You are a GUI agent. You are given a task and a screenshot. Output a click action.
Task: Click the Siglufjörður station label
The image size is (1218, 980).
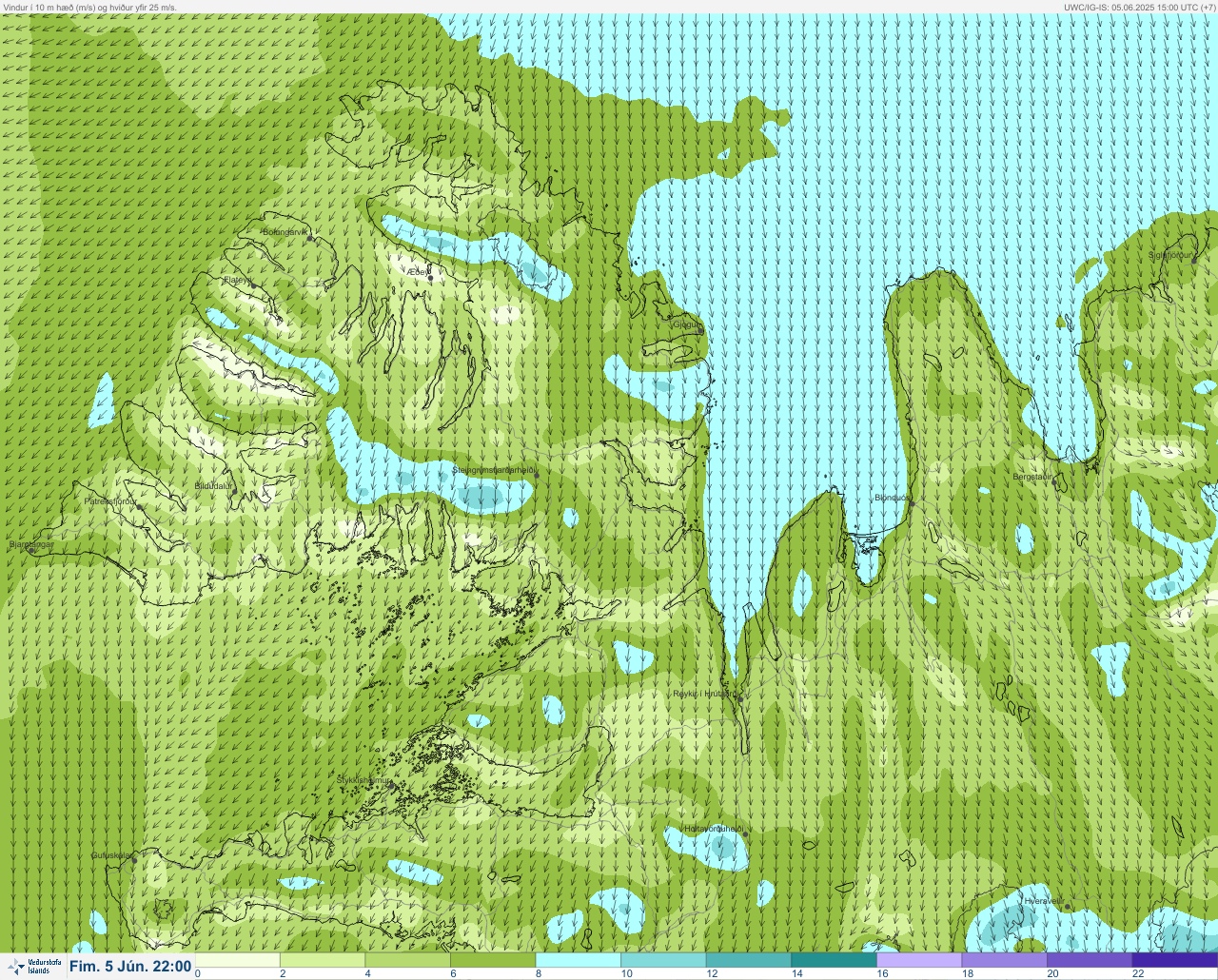1169,255
